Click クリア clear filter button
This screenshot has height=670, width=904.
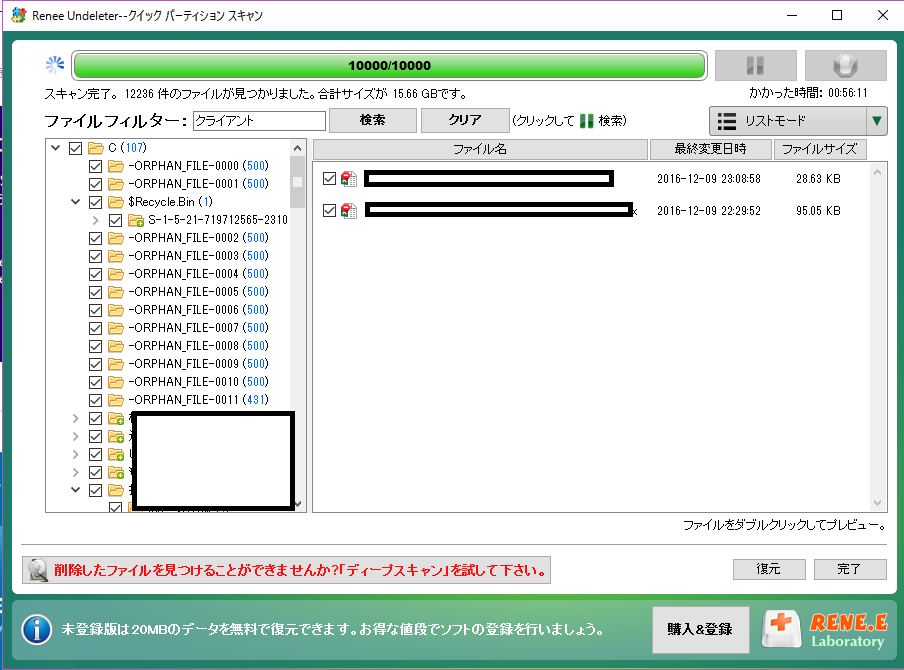[x=465, y=120]
